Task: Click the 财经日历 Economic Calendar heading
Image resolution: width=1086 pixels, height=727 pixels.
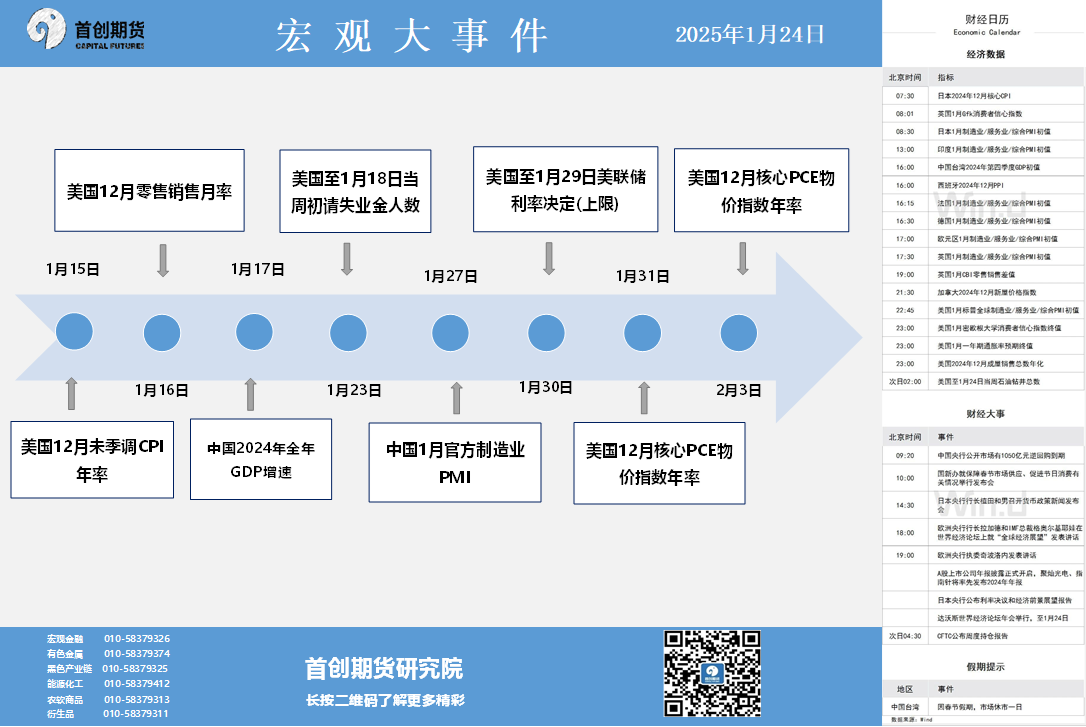Action: click(x=986, y=24)
